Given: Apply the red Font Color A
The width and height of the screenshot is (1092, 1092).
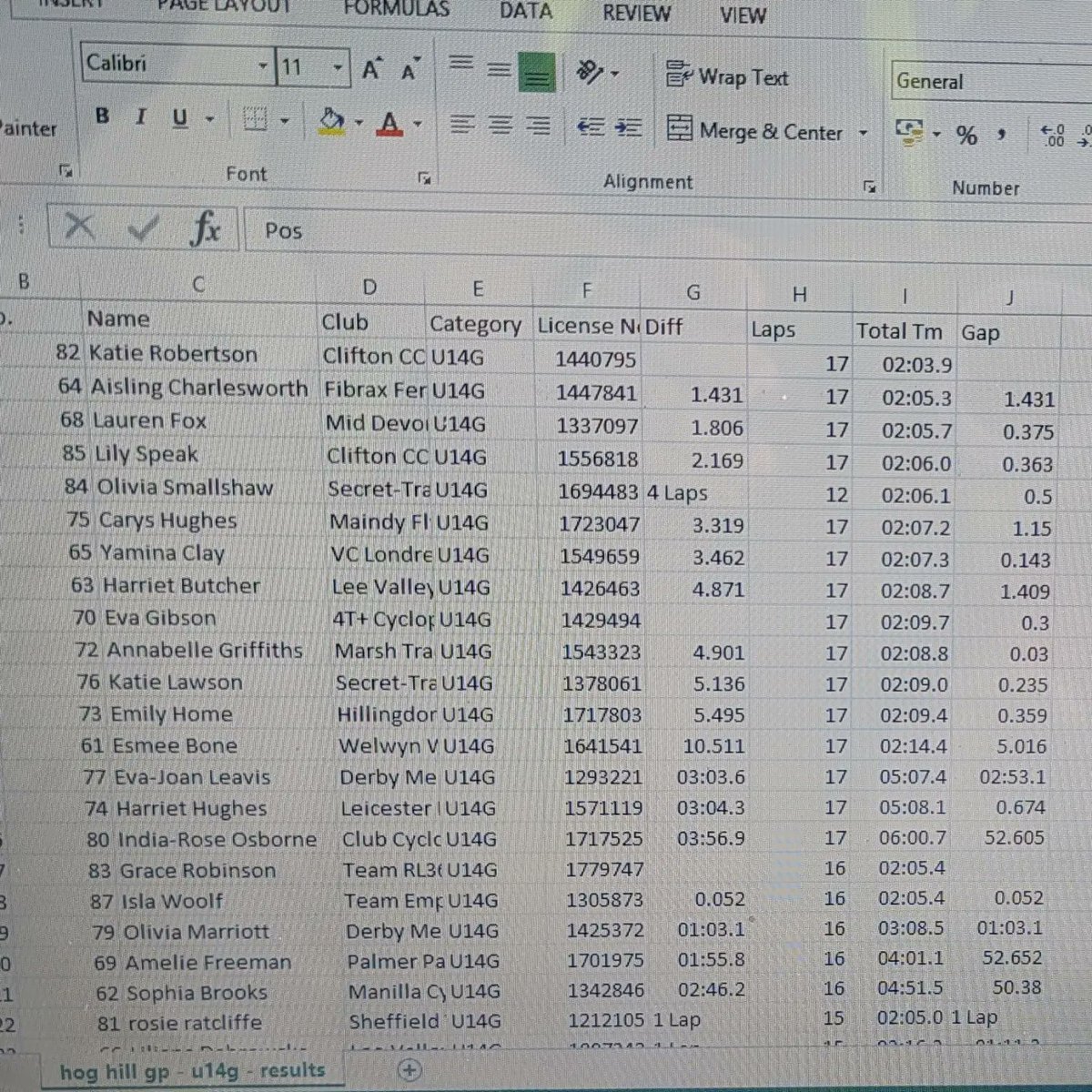Looking at the screenshot, I should [x=390, y=123].
